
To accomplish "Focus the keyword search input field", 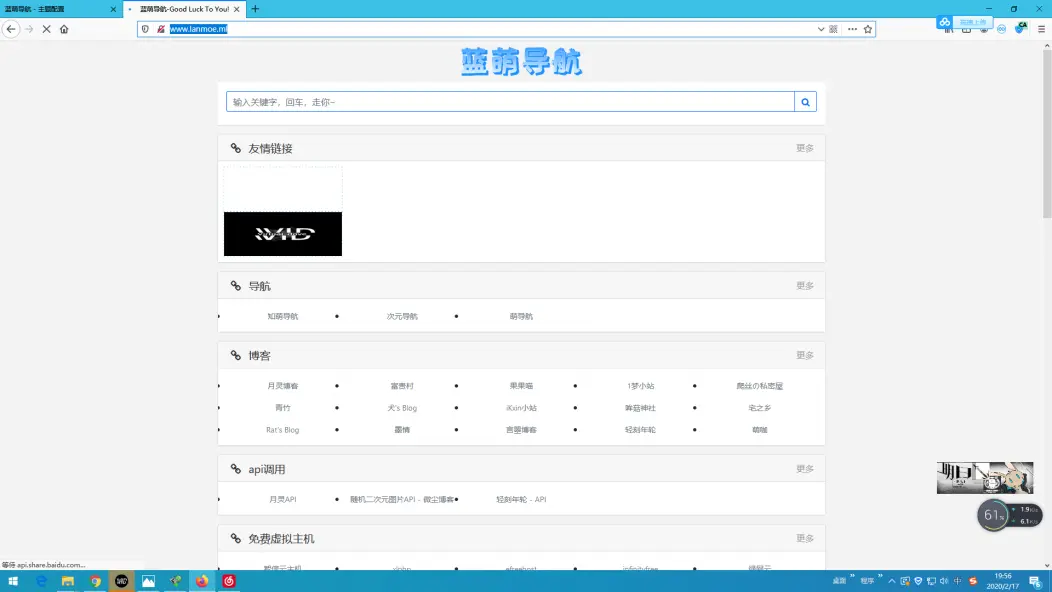I will tap(510, 102).
